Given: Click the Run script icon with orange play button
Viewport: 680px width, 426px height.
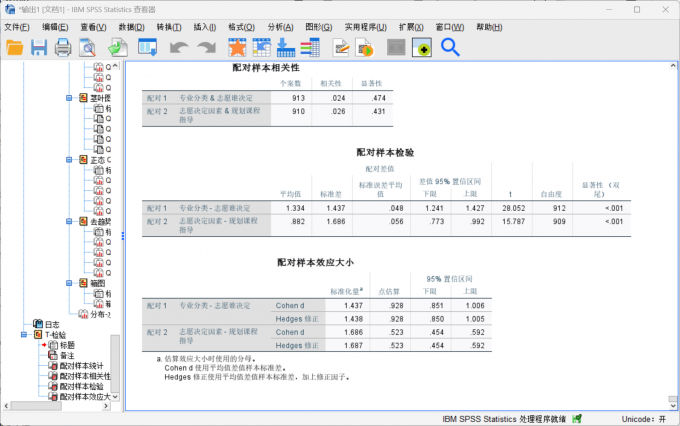Looking at the screenshot, I should click(365, 48).
